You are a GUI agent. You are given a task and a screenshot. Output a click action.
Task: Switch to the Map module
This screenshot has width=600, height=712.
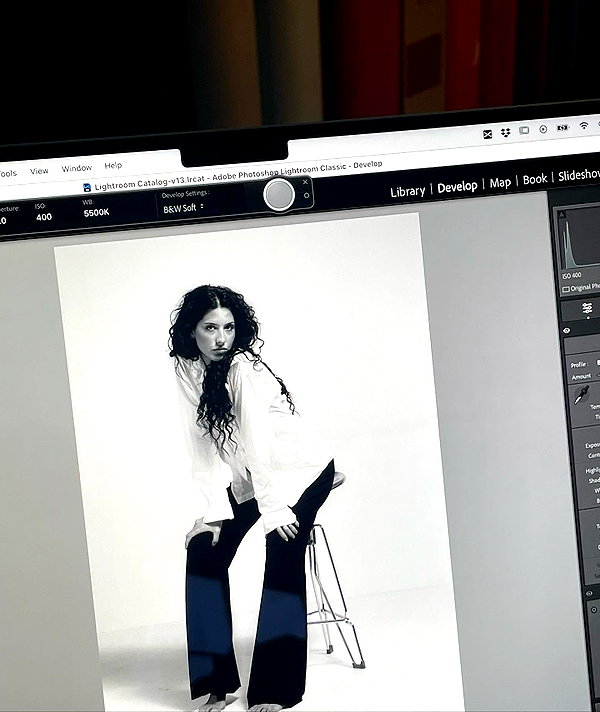(x=500, y=183)
